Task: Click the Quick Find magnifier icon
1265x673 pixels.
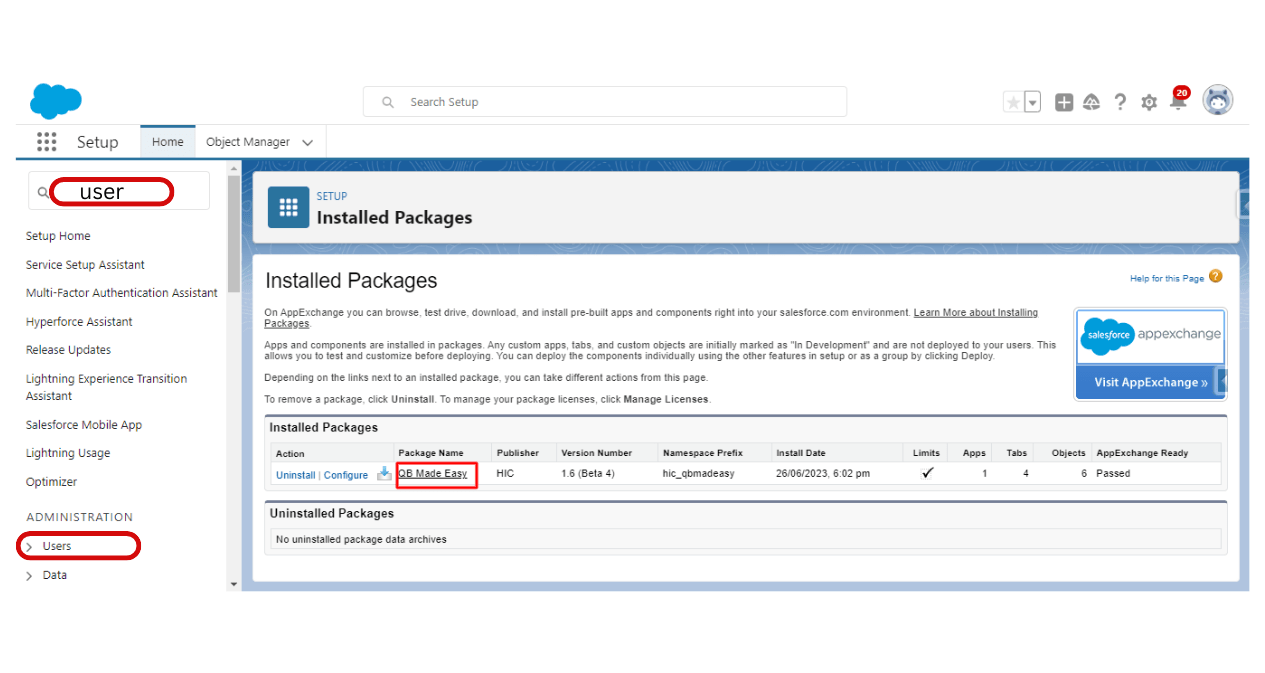Action: 43,192
